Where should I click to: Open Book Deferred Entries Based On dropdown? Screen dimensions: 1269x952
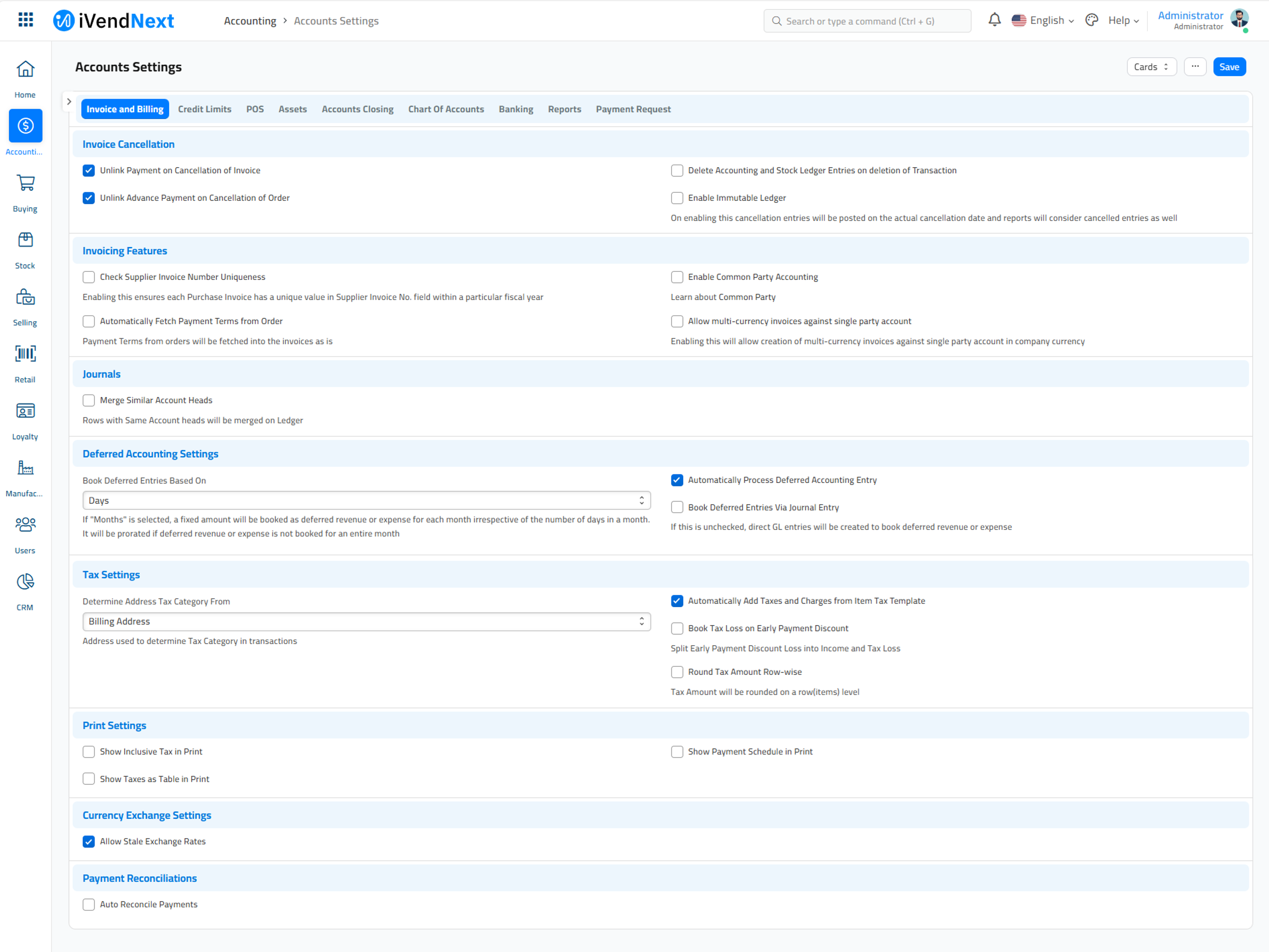pos(366,501)
